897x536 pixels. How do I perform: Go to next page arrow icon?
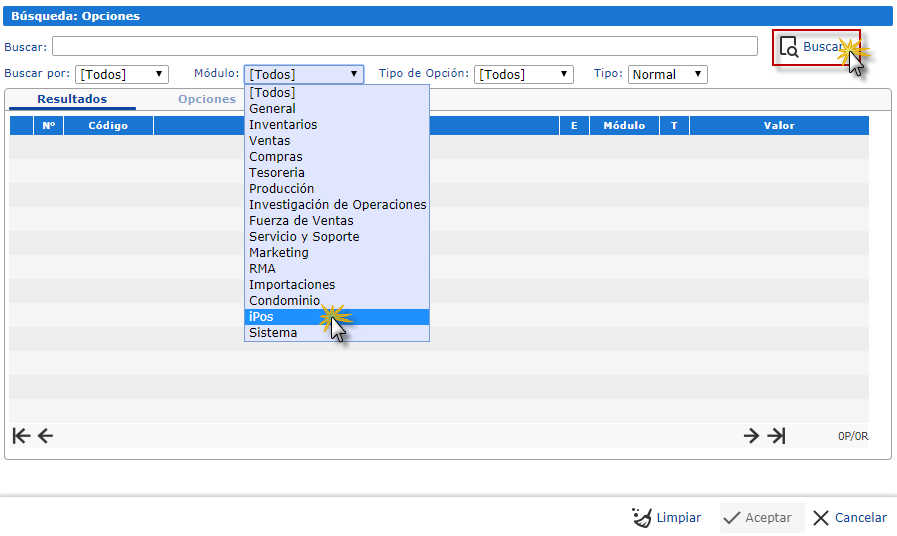(x=751, y=435)
